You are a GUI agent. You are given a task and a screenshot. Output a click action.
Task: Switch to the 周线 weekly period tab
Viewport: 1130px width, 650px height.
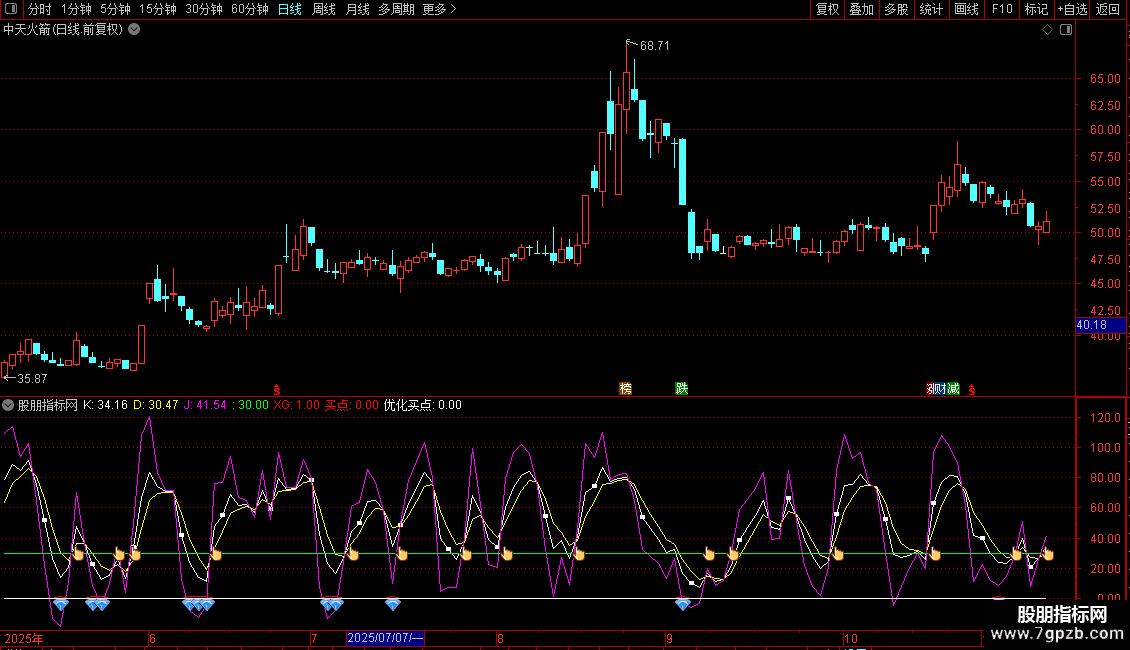324,10
